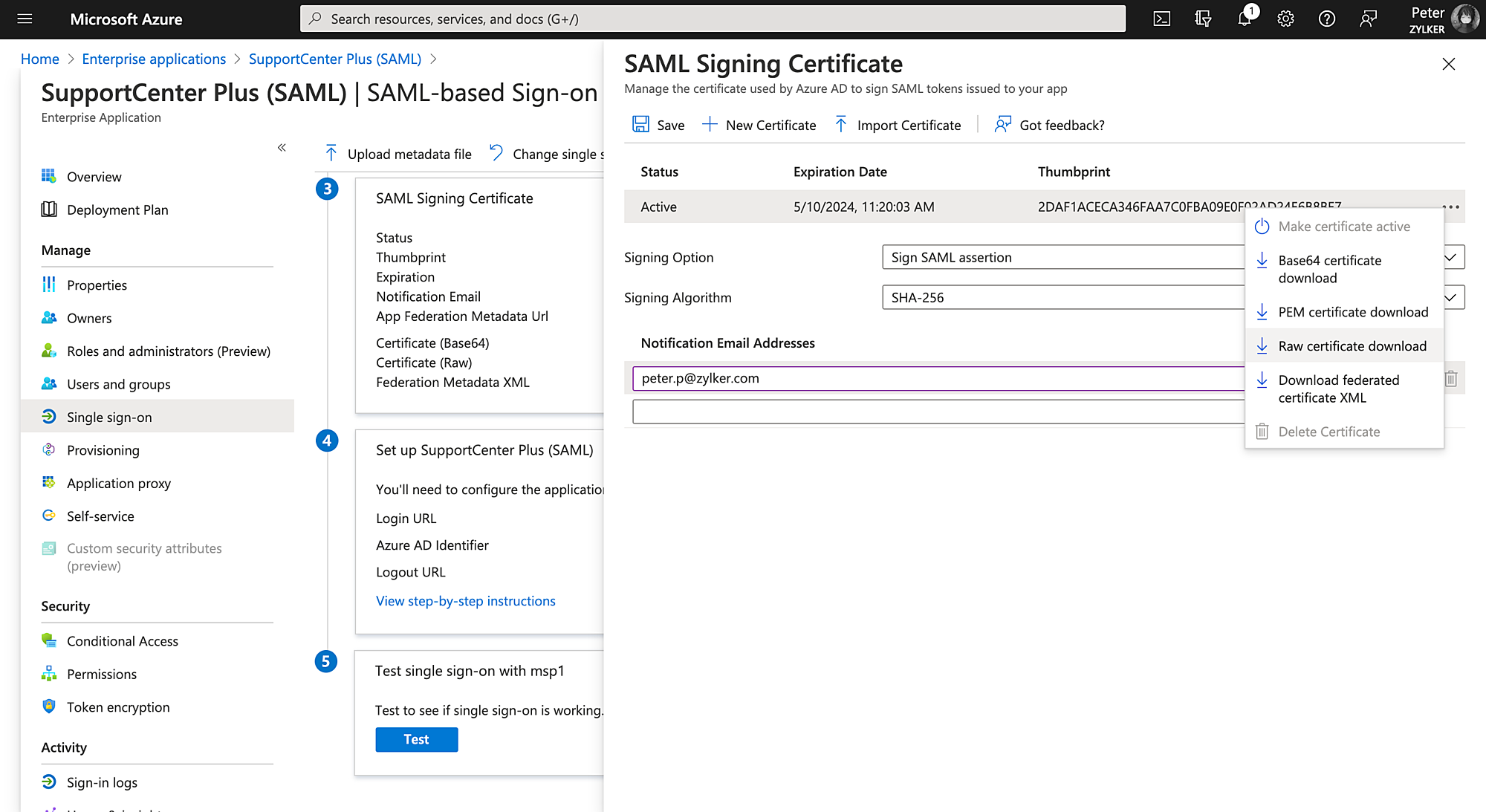This screenshot has height=812, width=1486.
Task: Collapse the left sidebar with double chevron
Action: coord(282,148)
